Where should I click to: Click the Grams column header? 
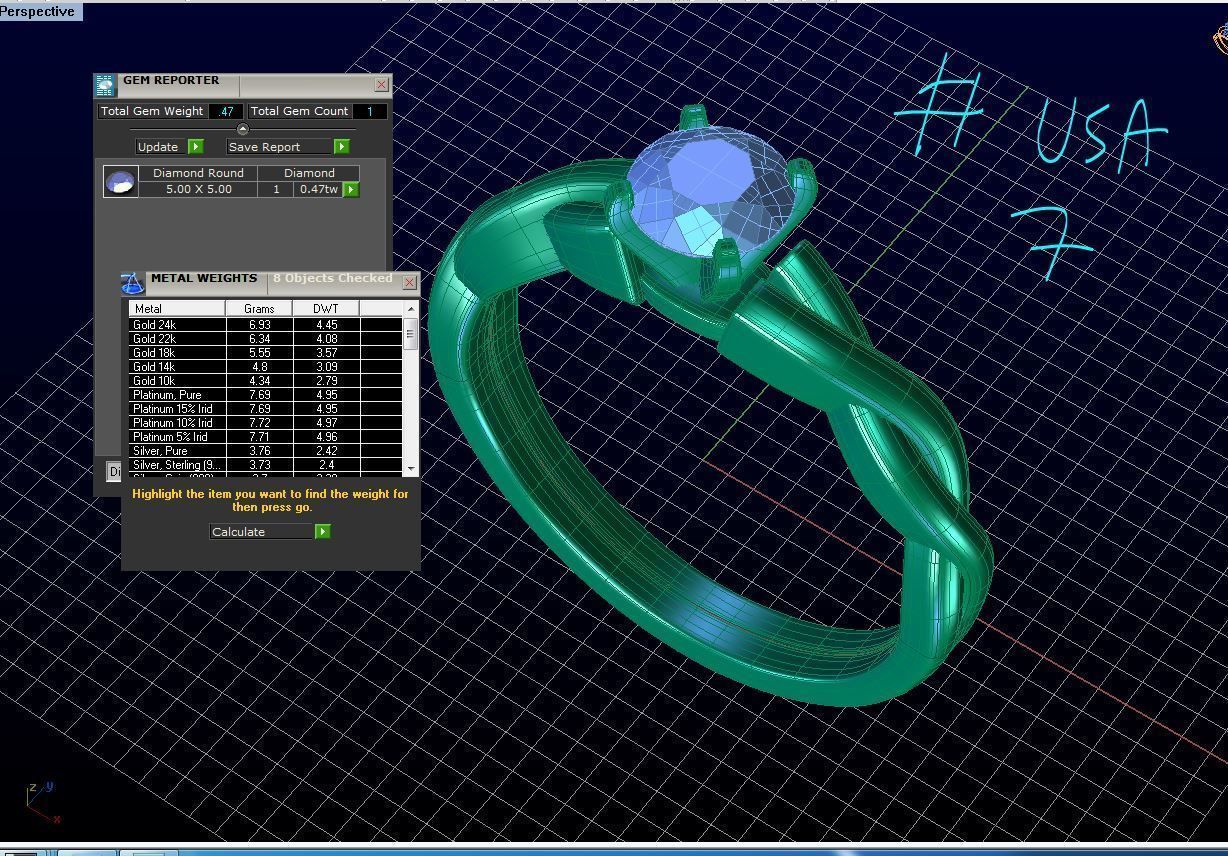click(x=259, y=308)
